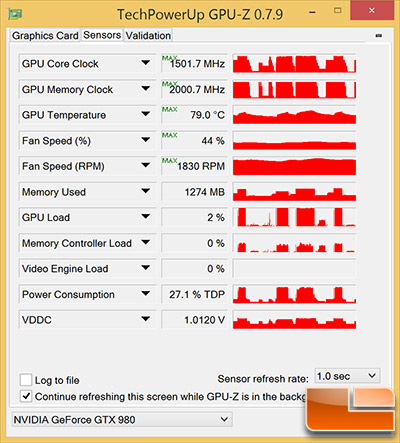Click the GPU Temperature history graph

coord(294,115)
